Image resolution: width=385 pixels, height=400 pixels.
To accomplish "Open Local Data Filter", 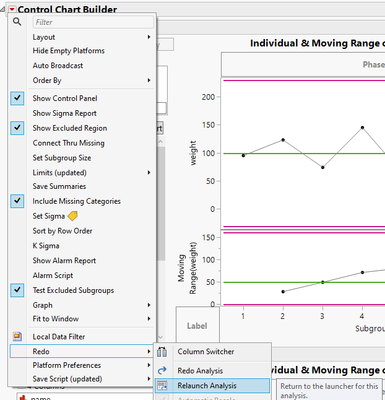I will (x=59, y=337).
